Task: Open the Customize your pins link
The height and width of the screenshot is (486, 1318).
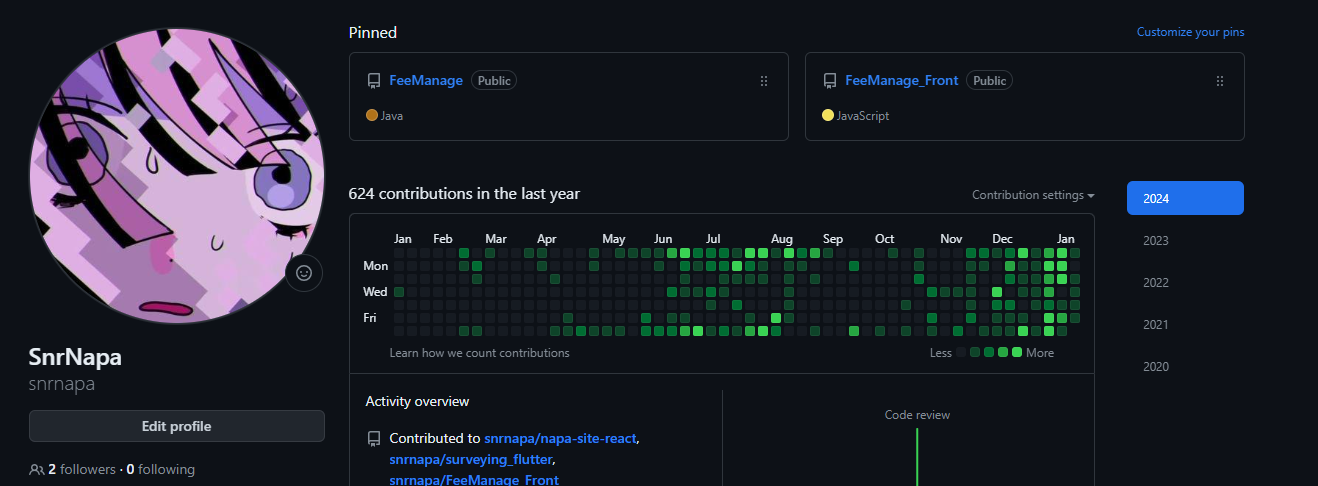Action: coord(1190,32)
